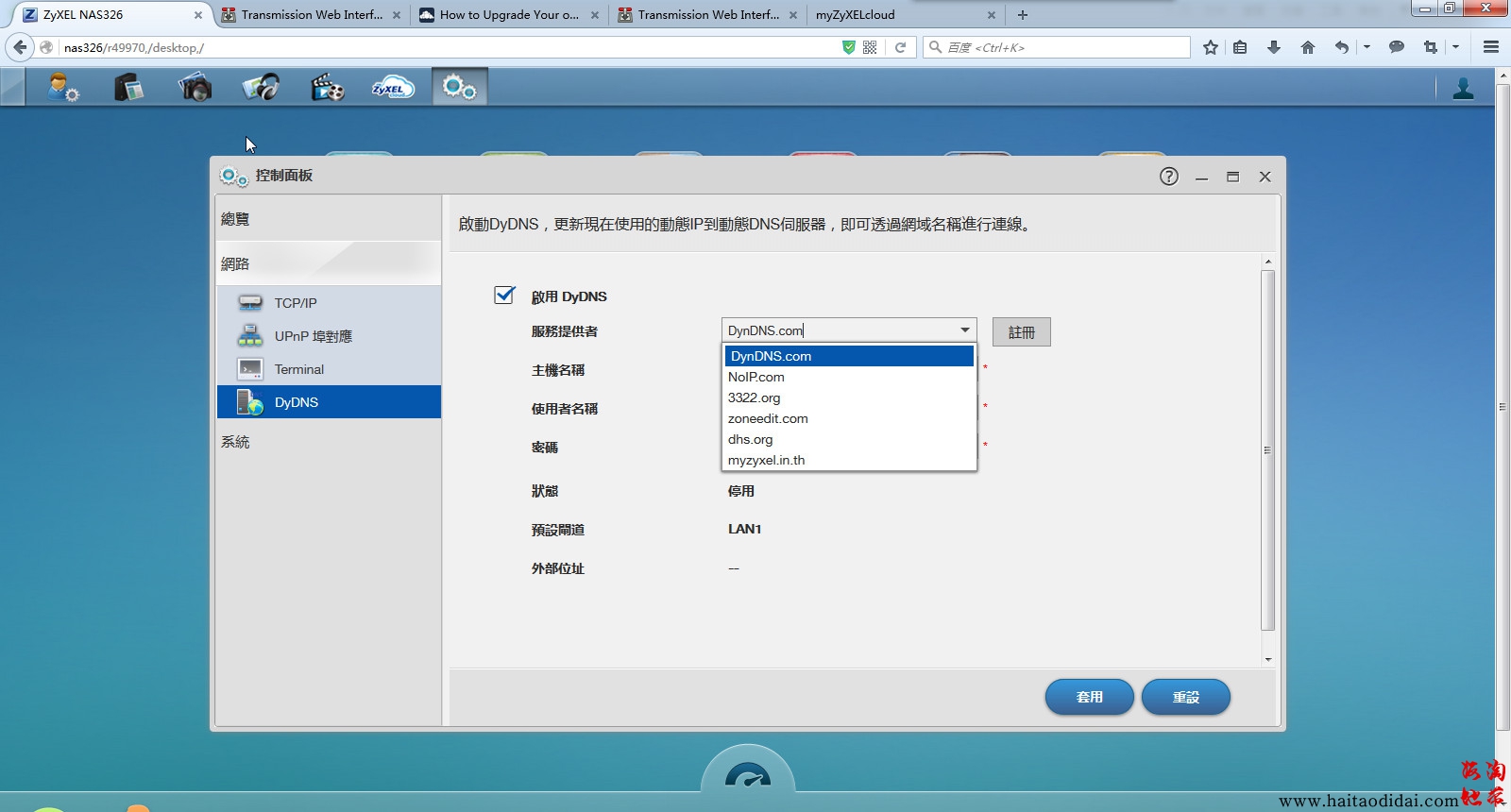Expand the 總覽 section
1511x812 pixels.
329,219
